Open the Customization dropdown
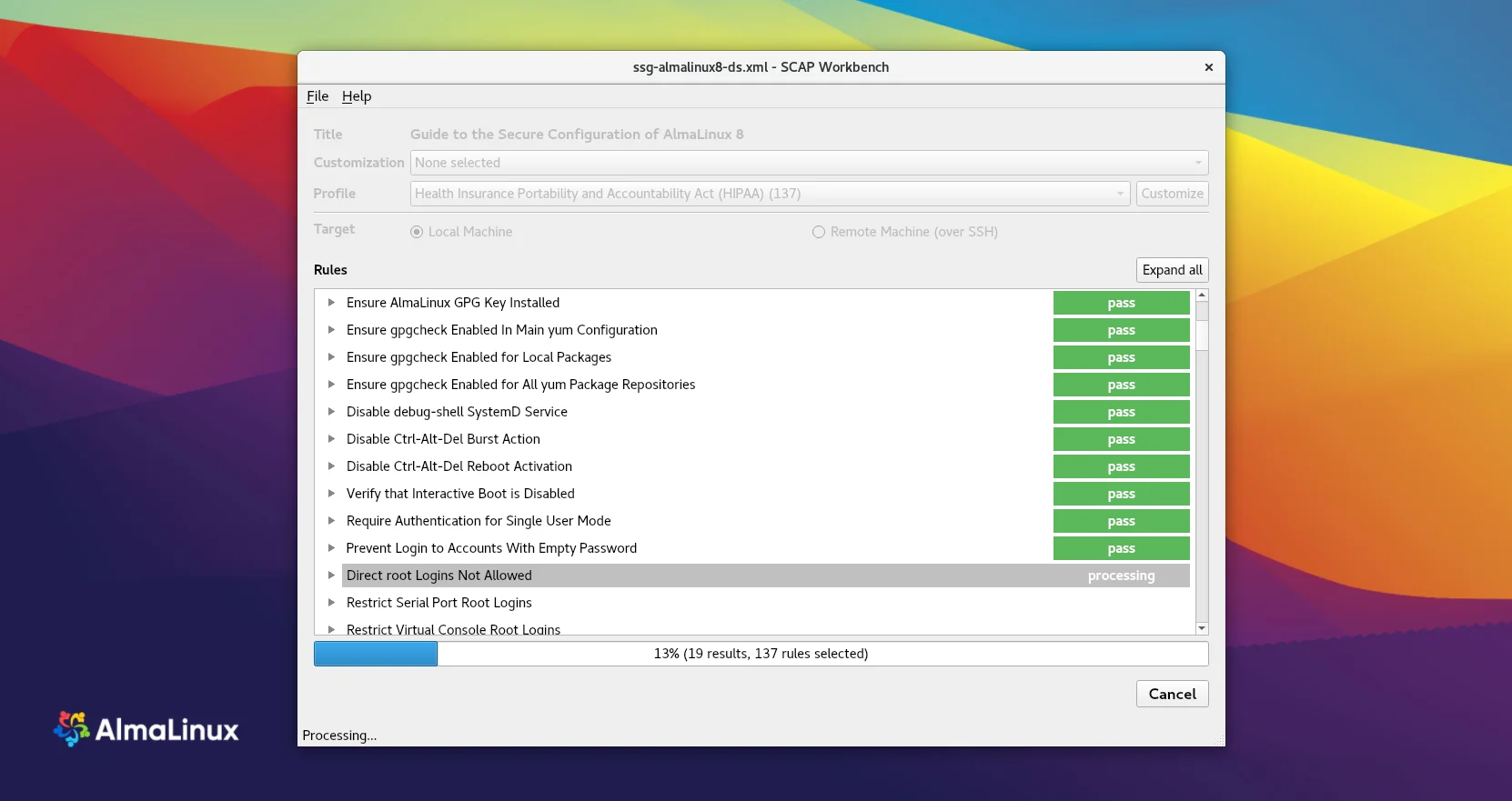The image size is (1512, 801). 808,163
